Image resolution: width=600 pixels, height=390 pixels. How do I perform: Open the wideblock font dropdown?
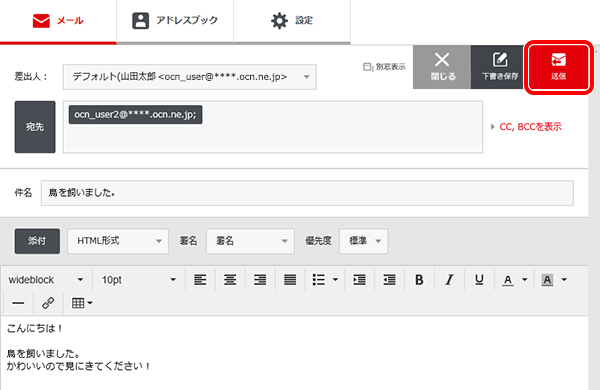click(46, 280)
